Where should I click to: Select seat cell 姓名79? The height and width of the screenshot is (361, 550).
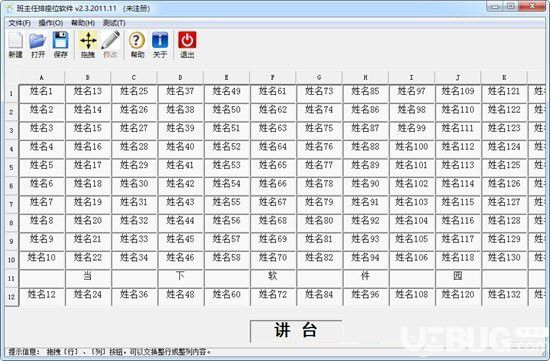319,205
